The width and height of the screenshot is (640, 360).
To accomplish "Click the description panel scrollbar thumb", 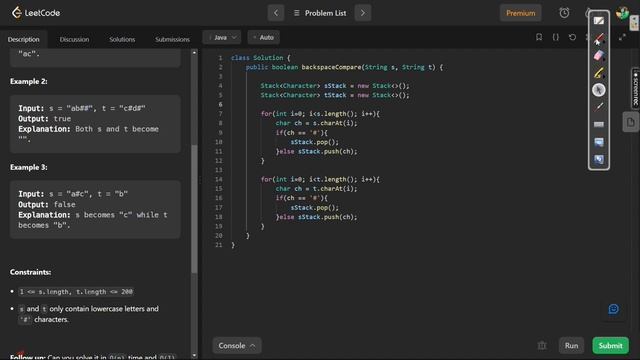I will coord(194,209).
